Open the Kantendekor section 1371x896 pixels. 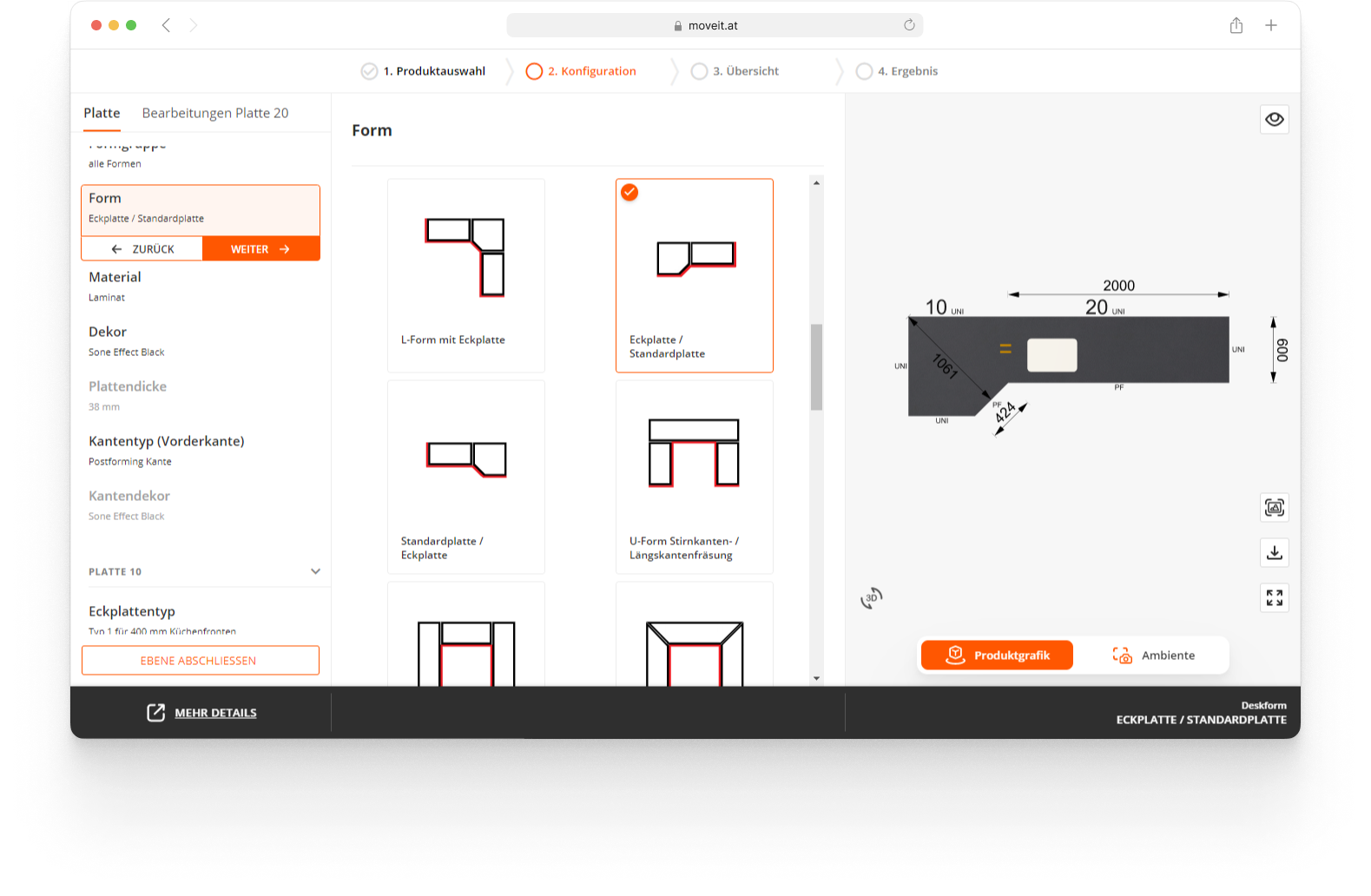pyautogui.click(x=201, y=504)
